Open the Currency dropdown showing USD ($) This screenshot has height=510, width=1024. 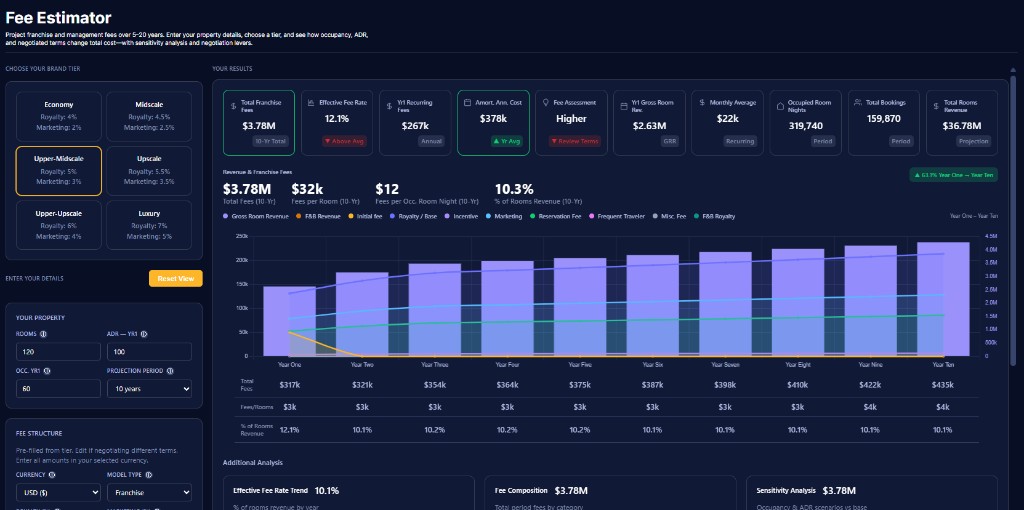[x=58, y=492]
